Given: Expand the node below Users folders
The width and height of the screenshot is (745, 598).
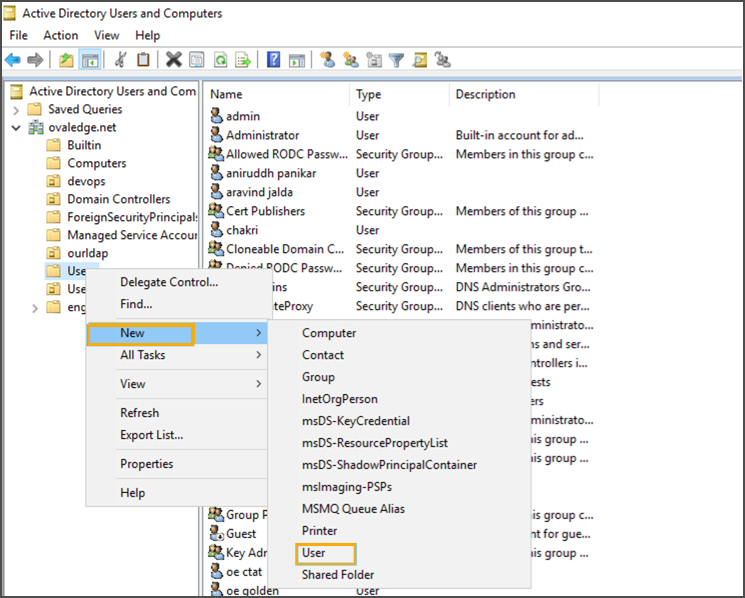Looking at the screenshot, I should click(x=35, y=308).
